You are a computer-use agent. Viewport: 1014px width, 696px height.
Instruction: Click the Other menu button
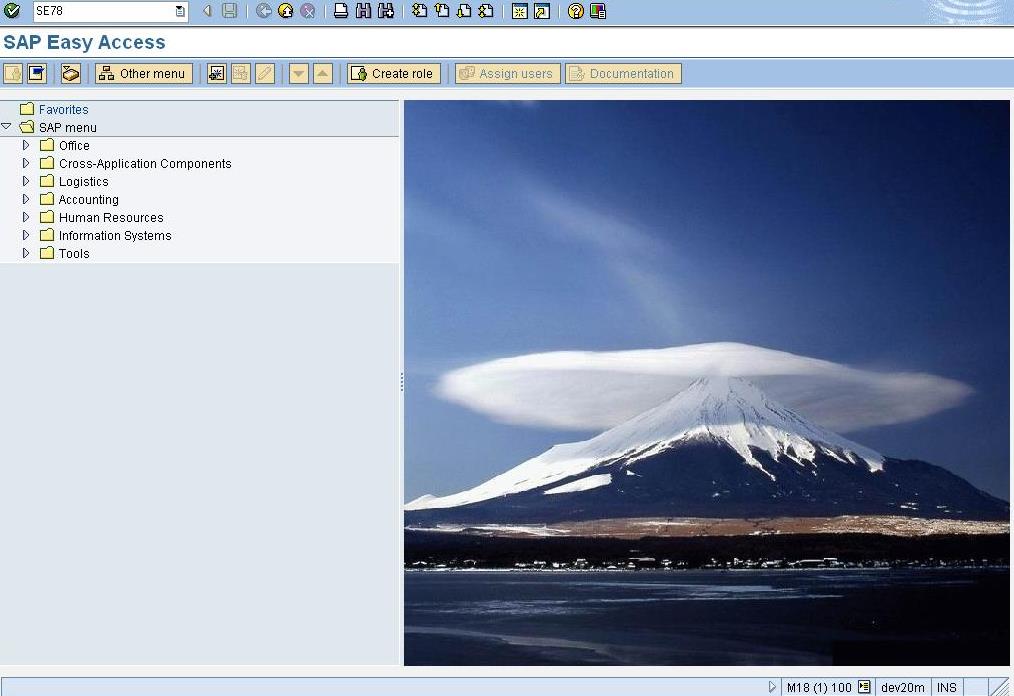(143, 73)
